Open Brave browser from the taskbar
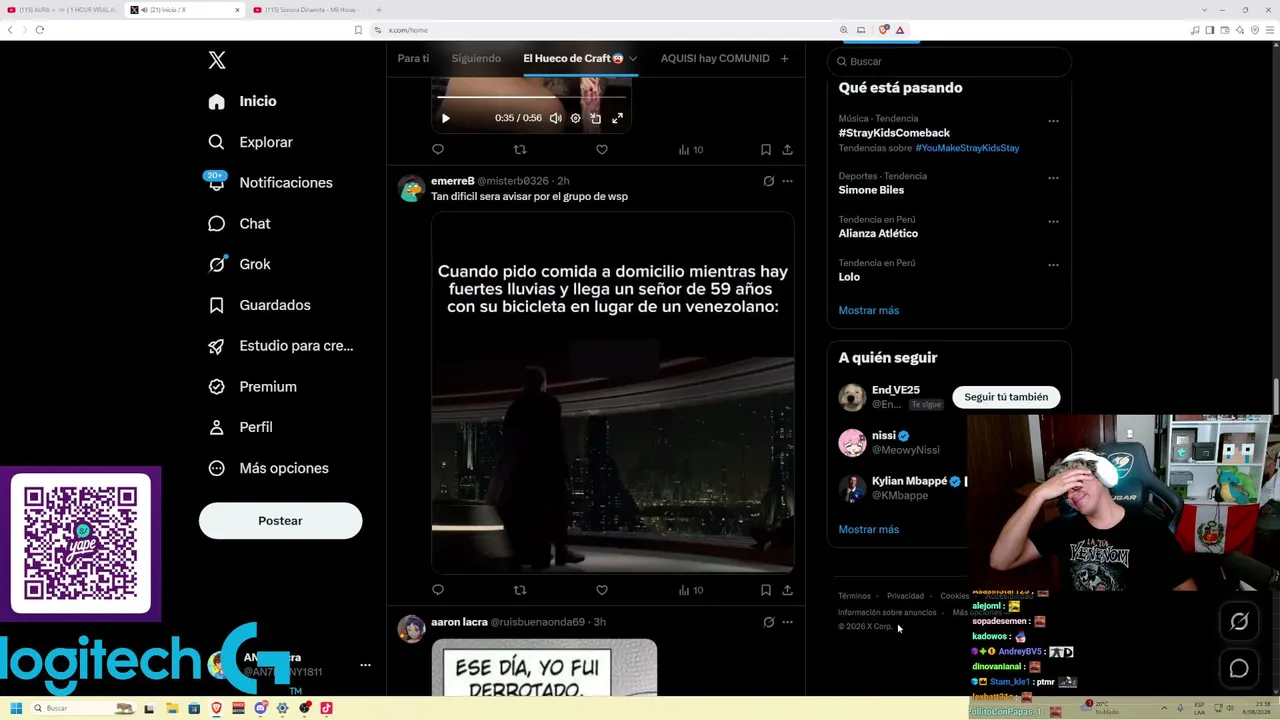This screenshot has width=1280, height=720. [x=217, y=708]
